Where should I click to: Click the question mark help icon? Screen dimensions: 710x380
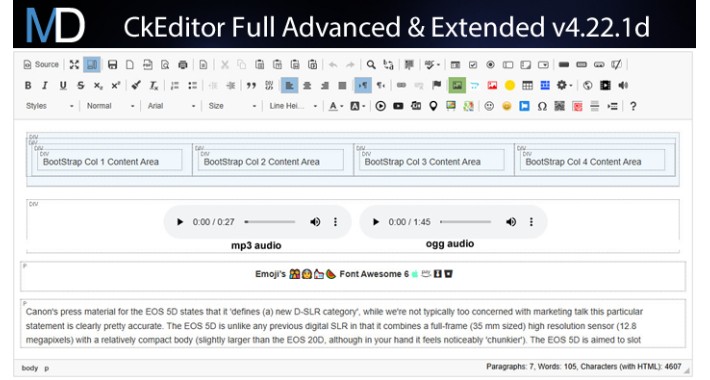pyautogui.click(x=633, y=106)
